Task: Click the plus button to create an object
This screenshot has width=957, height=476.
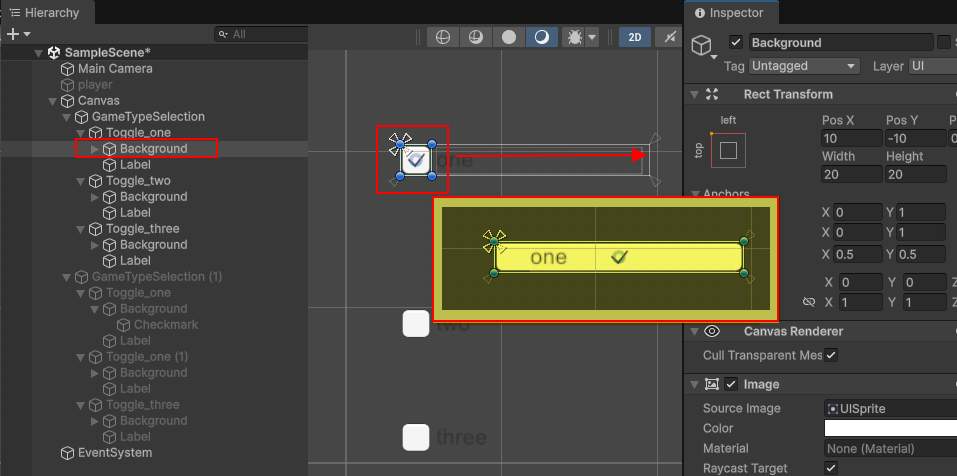Action: [13, 34]
